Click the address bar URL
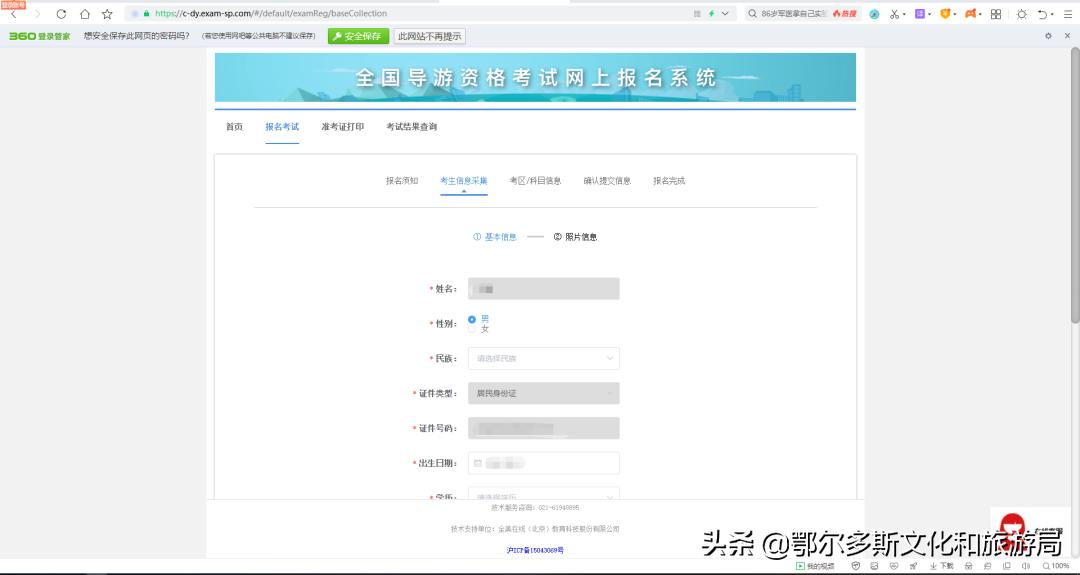Image resolution: width=1080 pixels, height=575 pixels. [271, 13]
